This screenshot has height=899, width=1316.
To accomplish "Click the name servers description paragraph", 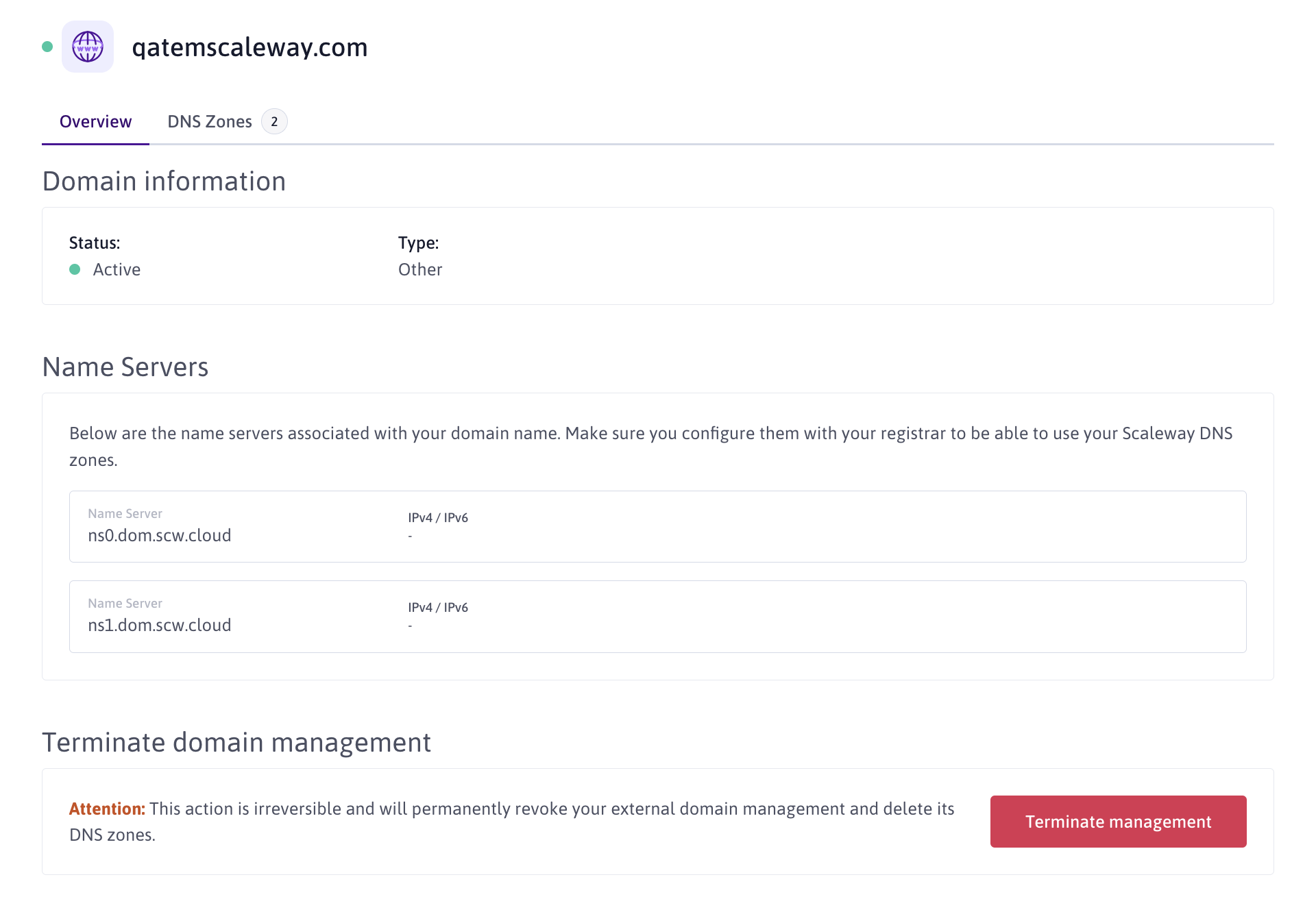I will (651, 434).
